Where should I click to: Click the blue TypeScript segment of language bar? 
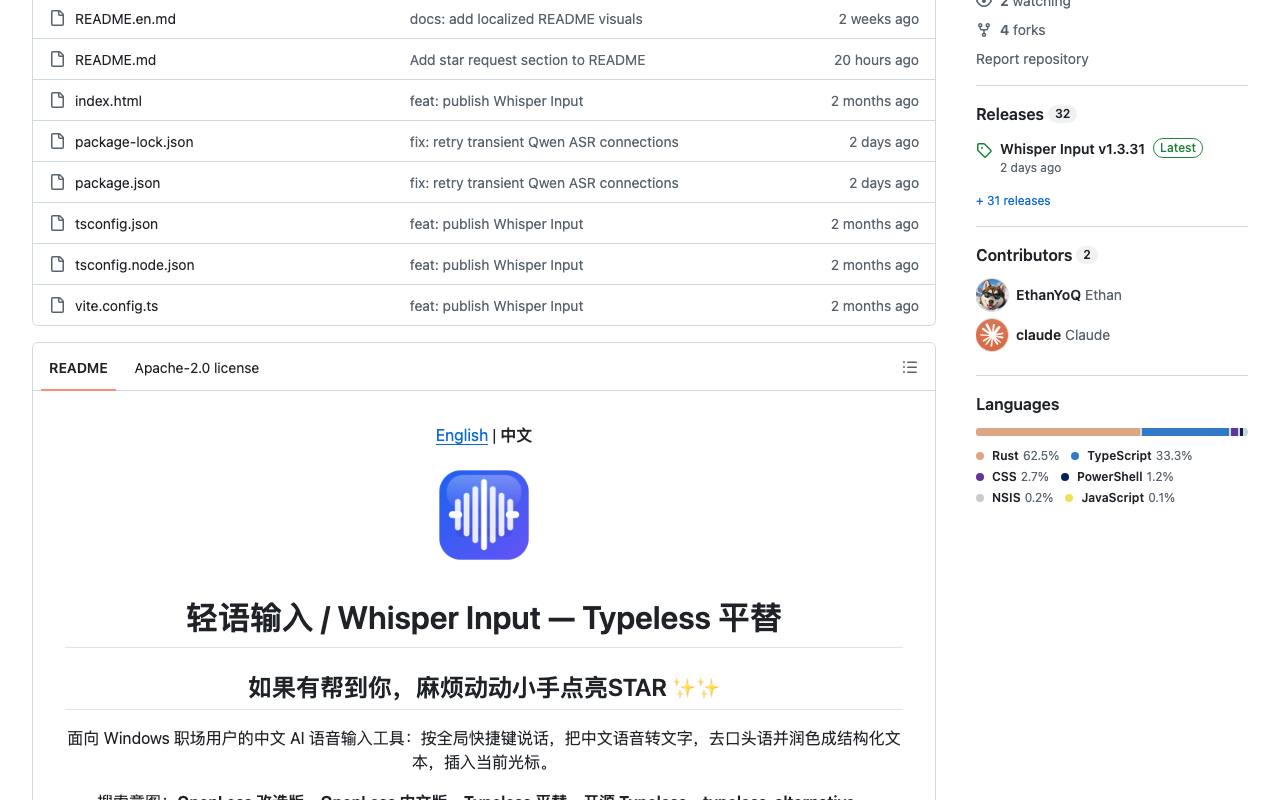(1185, 432)
